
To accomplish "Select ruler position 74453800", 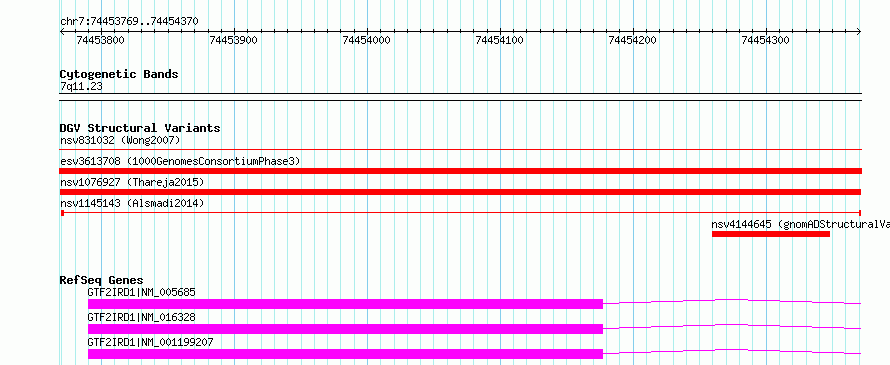I will click(x=100, y=40).
